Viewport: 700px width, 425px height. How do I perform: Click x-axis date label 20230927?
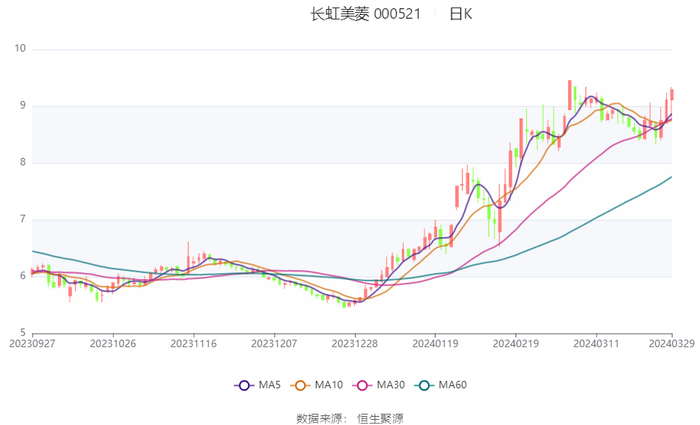(x=32, y=343)
